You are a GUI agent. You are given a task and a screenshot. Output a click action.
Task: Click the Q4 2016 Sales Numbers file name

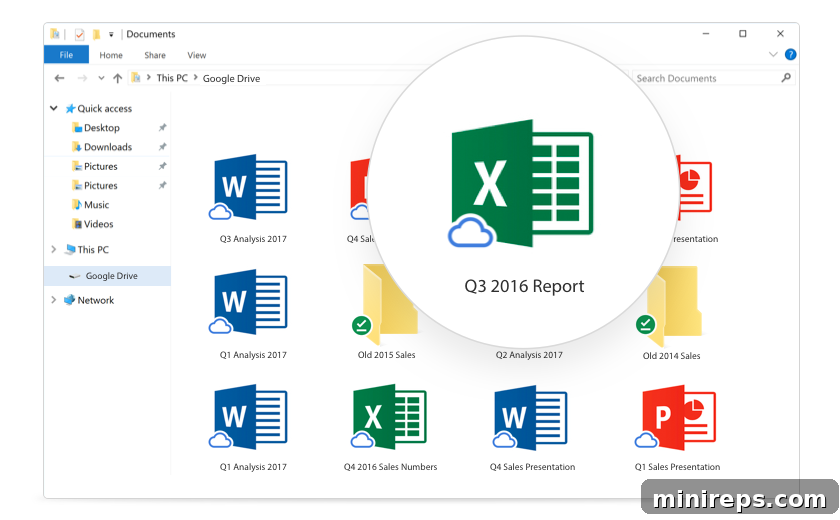click(390, 467)
